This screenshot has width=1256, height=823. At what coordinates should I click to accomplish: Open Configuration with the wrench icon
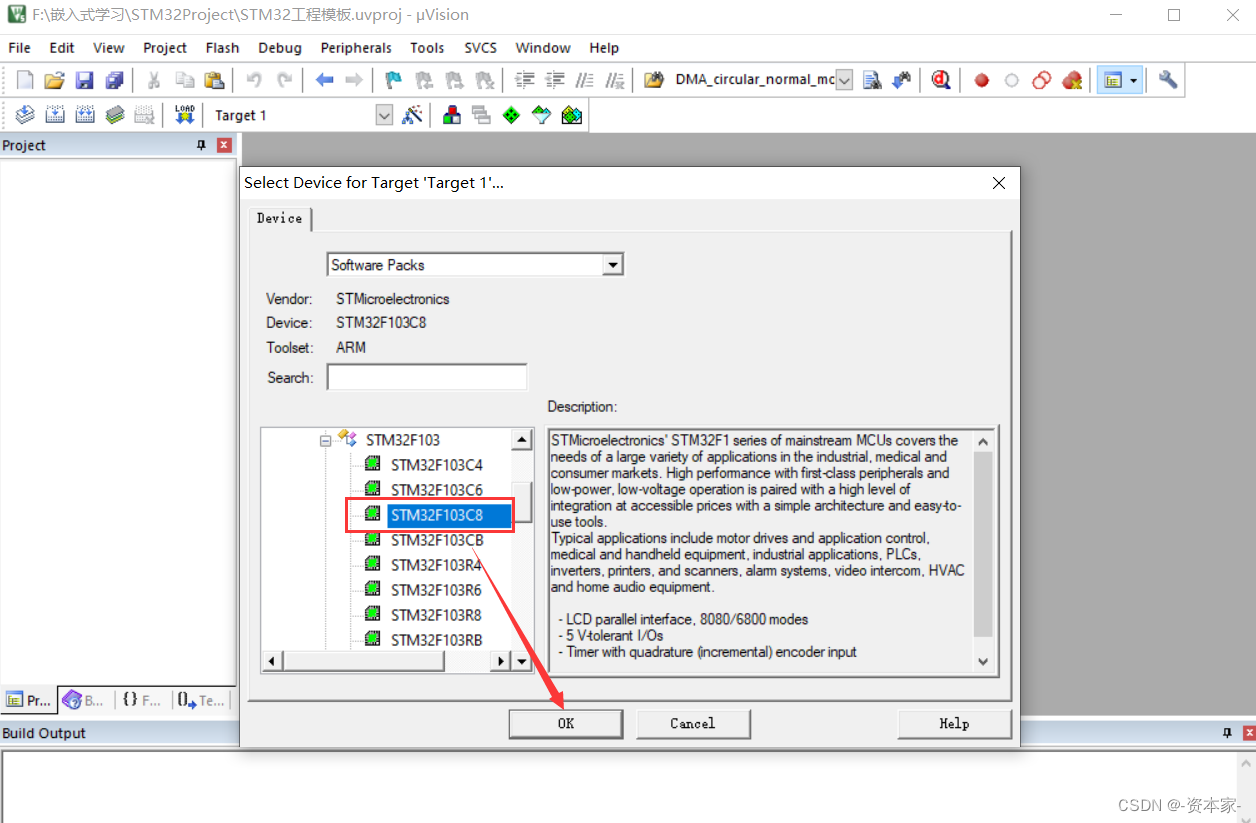click(x=1167, y=80)
